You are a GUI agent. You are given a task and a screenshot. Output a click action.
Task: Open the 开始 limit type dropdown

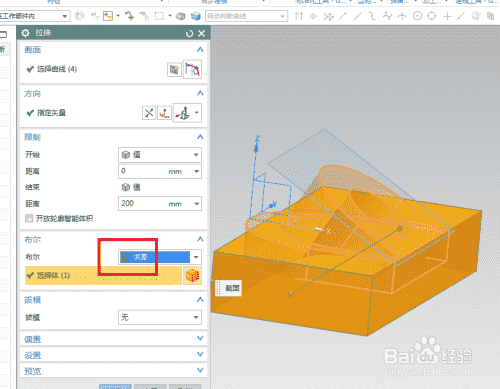click(x=160, y=155)
